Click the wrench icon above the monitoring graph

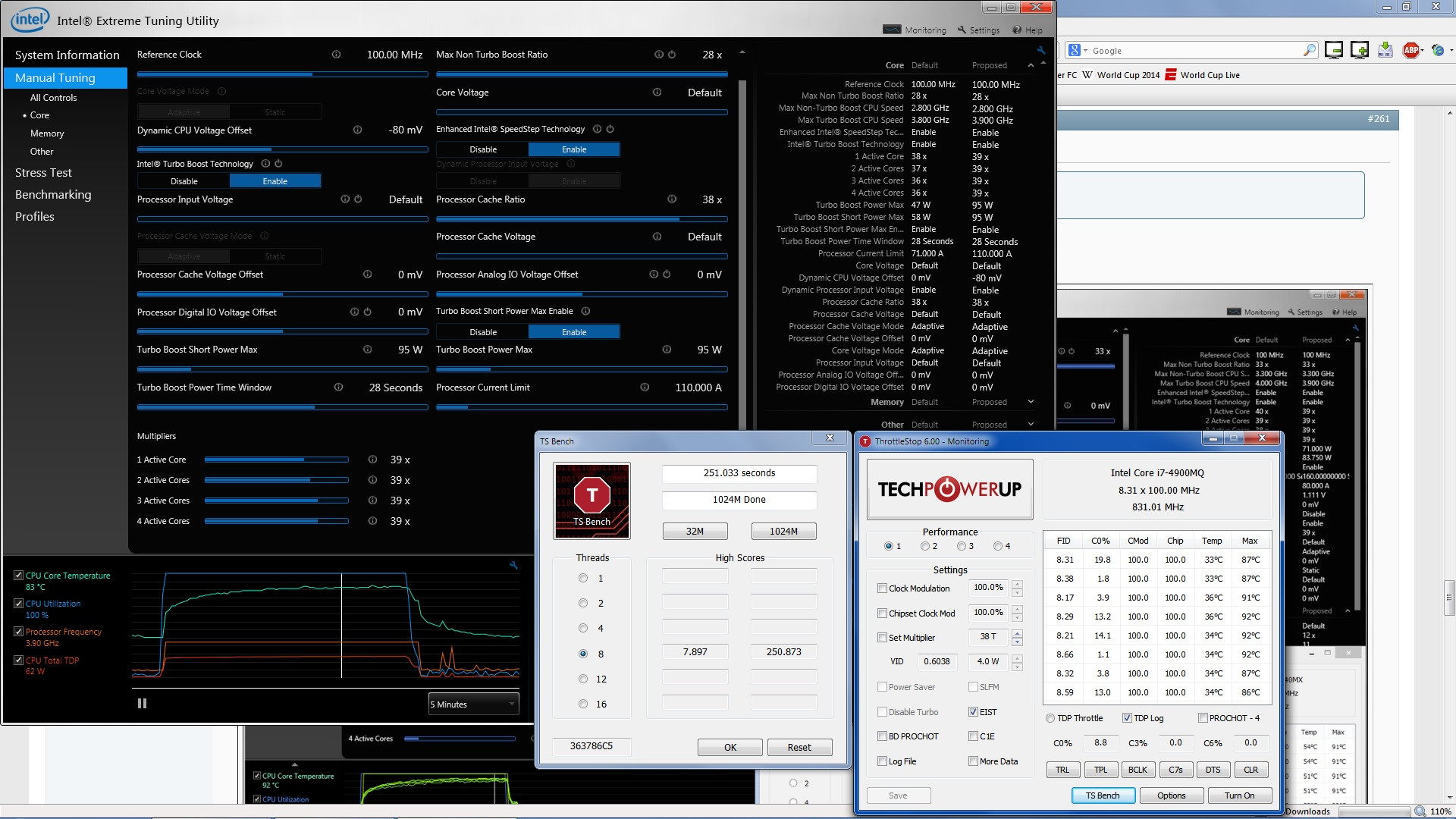click(x=513, y=565)
